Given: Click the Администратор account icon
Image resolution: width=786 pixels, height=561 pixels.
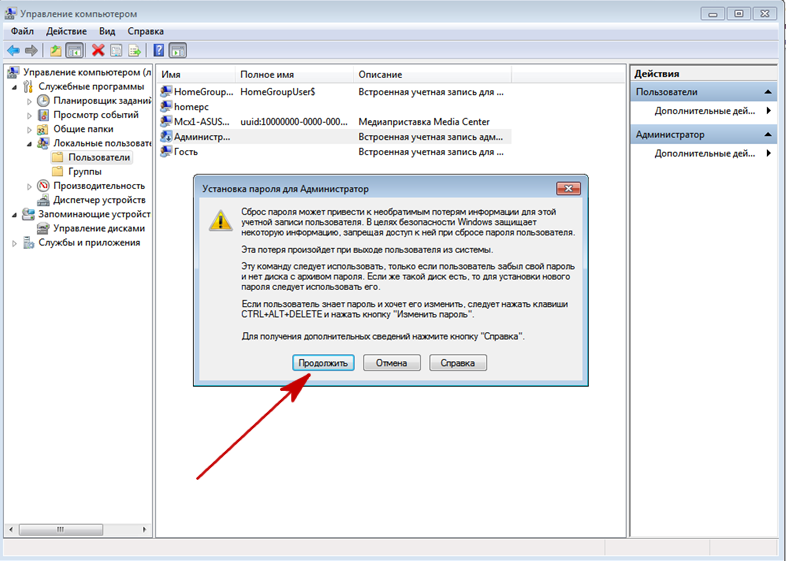Looking at the screenshot, I should coord(166,136).
